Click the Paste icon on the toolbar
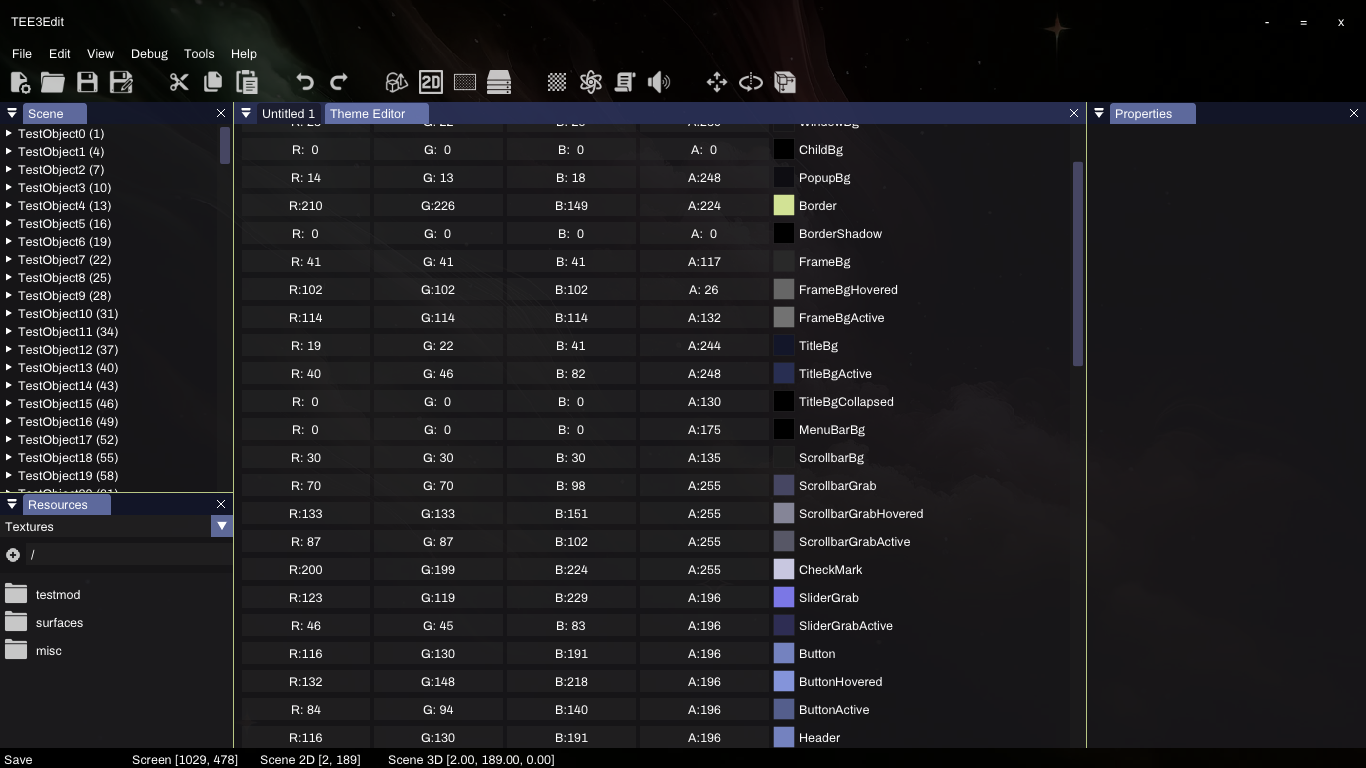The height and width of the screenshot is (768, 1366). click(247, 82)
